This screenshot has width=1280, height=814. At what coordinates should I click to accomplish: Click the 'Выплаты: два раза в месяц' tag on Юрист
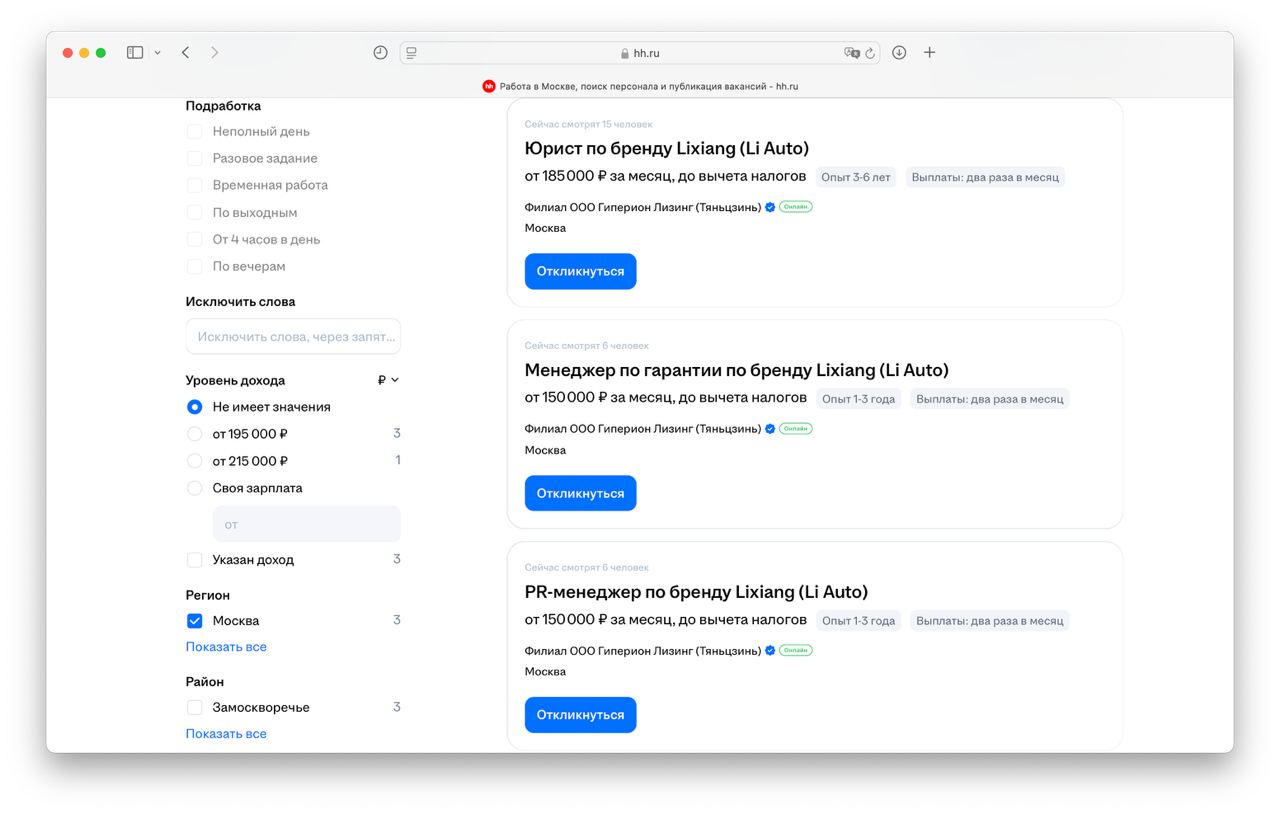coord(986,177)
